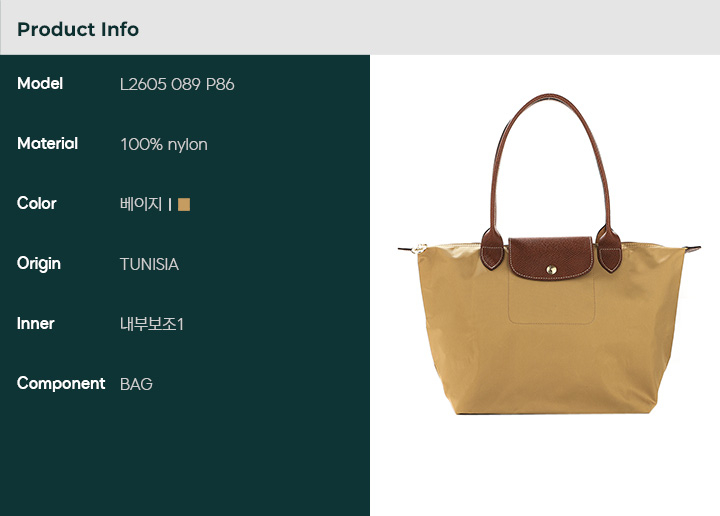Click the gold zipper pull on bag
The image size is (720, 516).
point(418,249)
